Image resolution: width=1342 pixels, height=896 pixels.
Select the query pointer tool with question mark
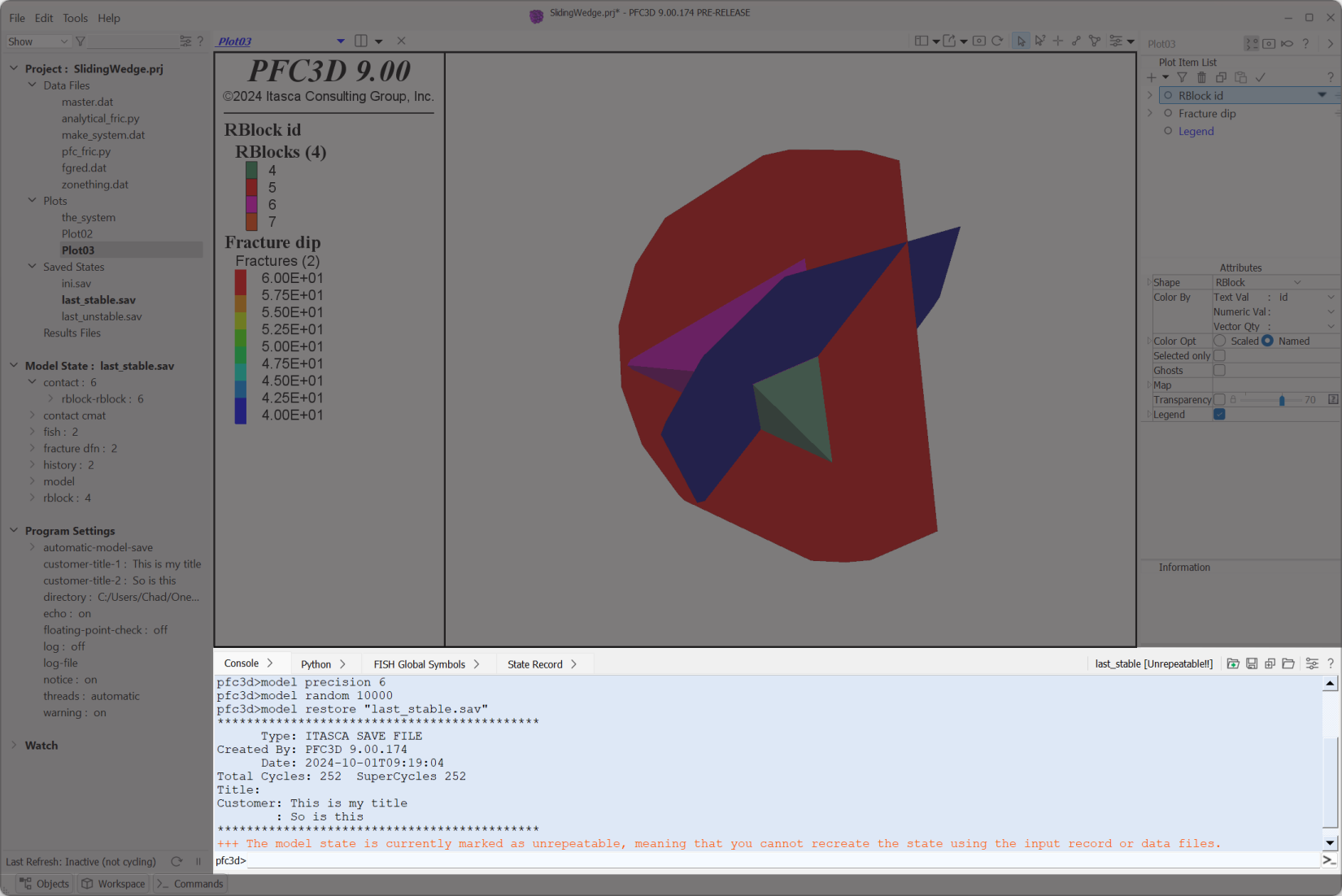tap(1039, 41)
